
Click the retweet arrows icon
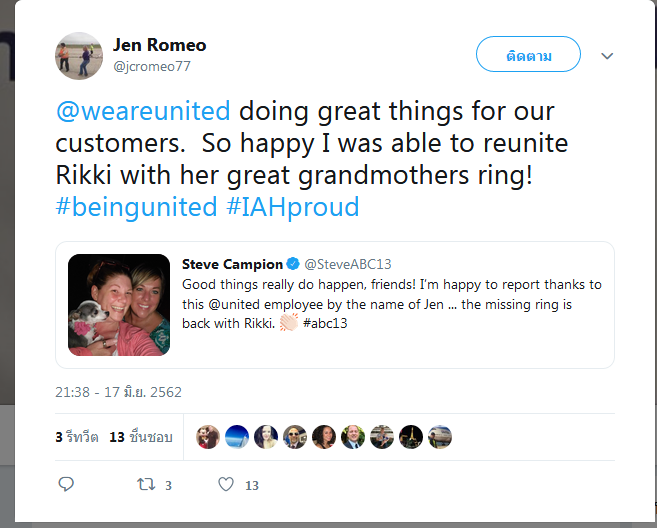click(146, 484)
